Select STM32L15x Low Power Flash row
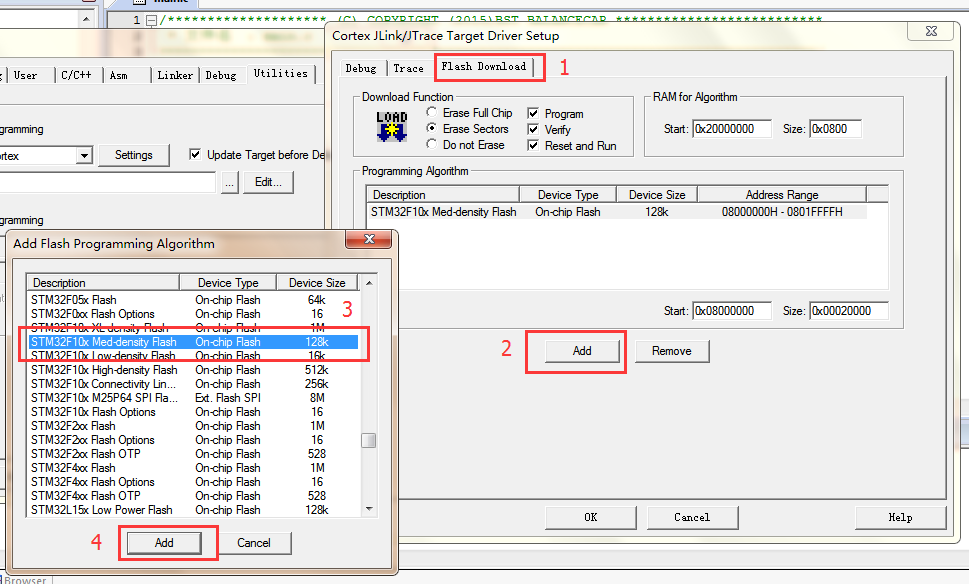Viewport: 969px width, 584px height. (193, 510)
